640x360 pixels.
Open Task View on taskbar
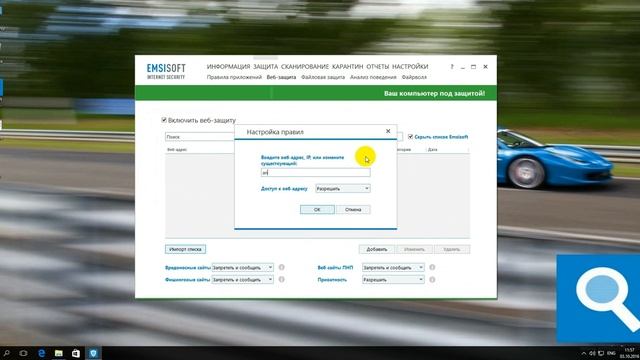23,353
